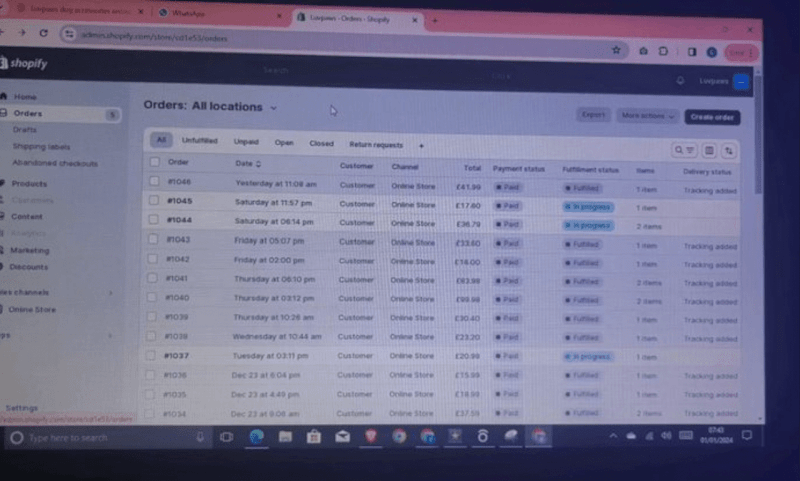Image resolution: width=800 pixels, height=481 pixels.
Task: Open Mail app from taskbar
Action: (x=342, y=437)
